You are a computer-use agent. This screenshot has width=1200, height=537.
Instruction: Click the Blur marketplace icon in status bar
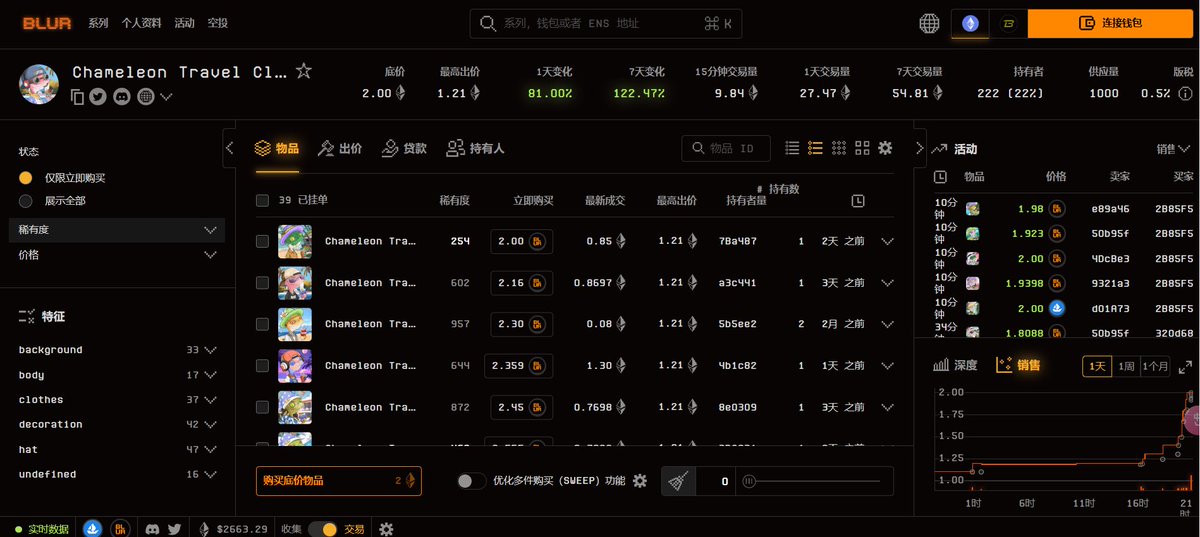(120, 529)
